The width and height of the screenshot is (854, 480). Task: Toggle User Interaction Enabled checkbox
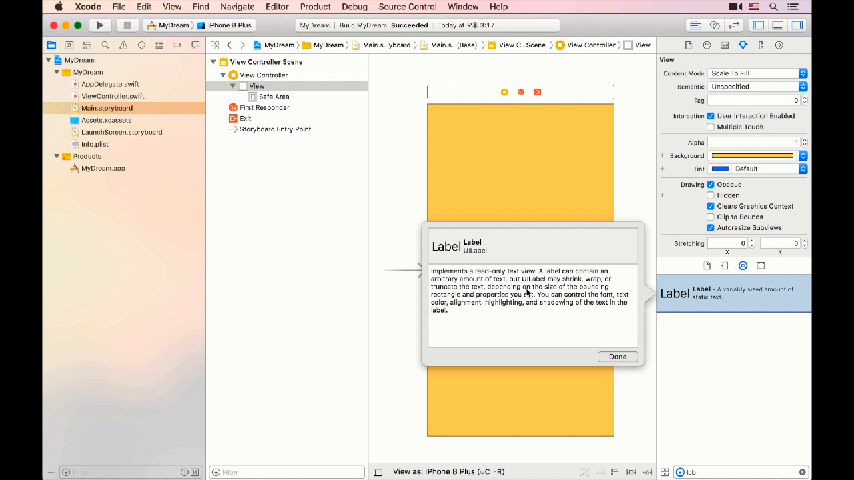click(x=711, y=116)
